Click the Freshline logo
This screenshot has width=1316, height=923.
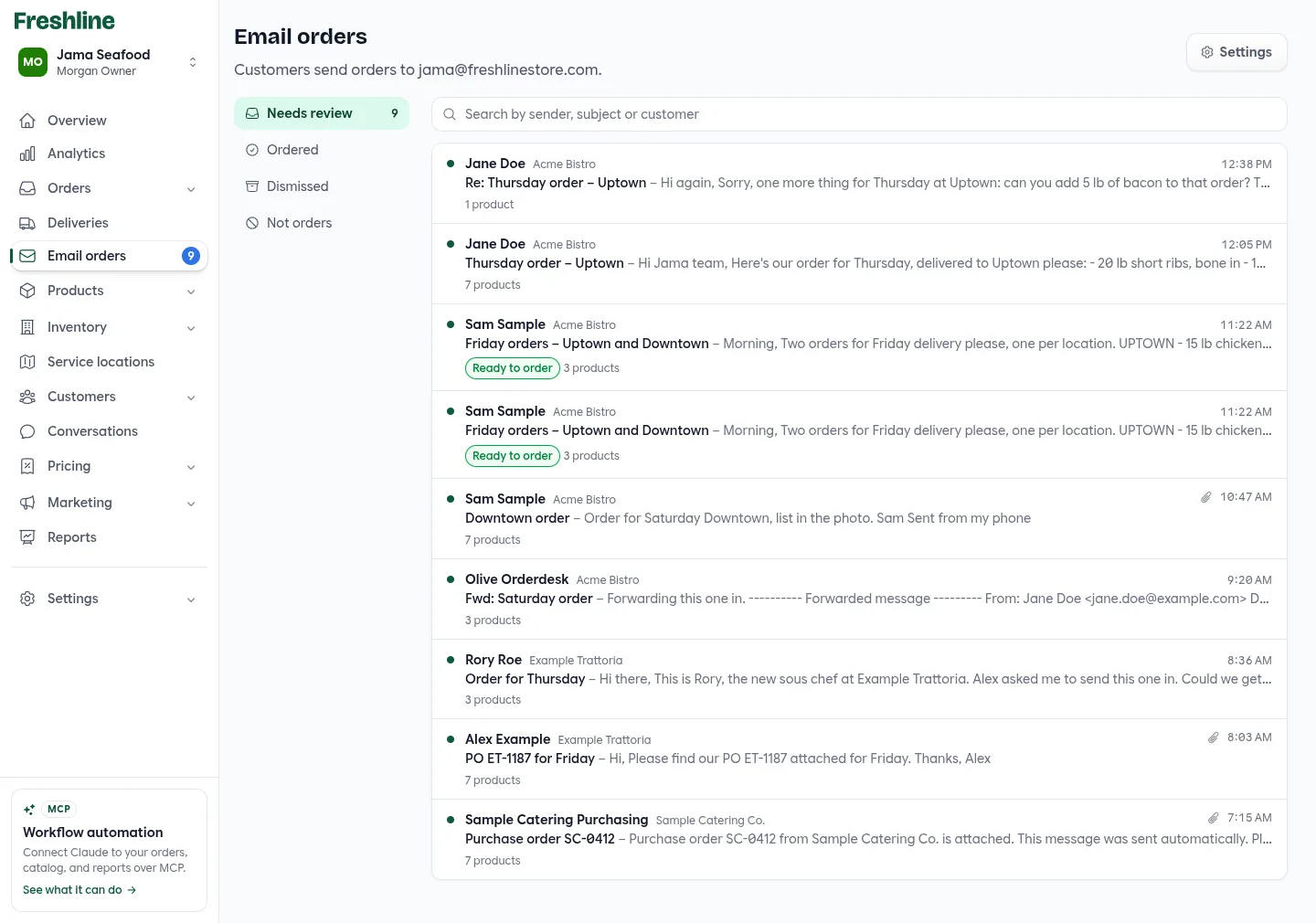(x=64, y=20)
